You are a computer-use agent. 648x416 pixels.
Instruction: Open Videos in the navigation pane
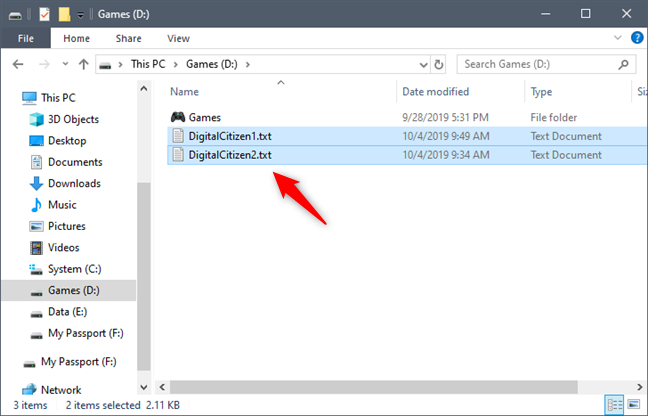point(63,247)
